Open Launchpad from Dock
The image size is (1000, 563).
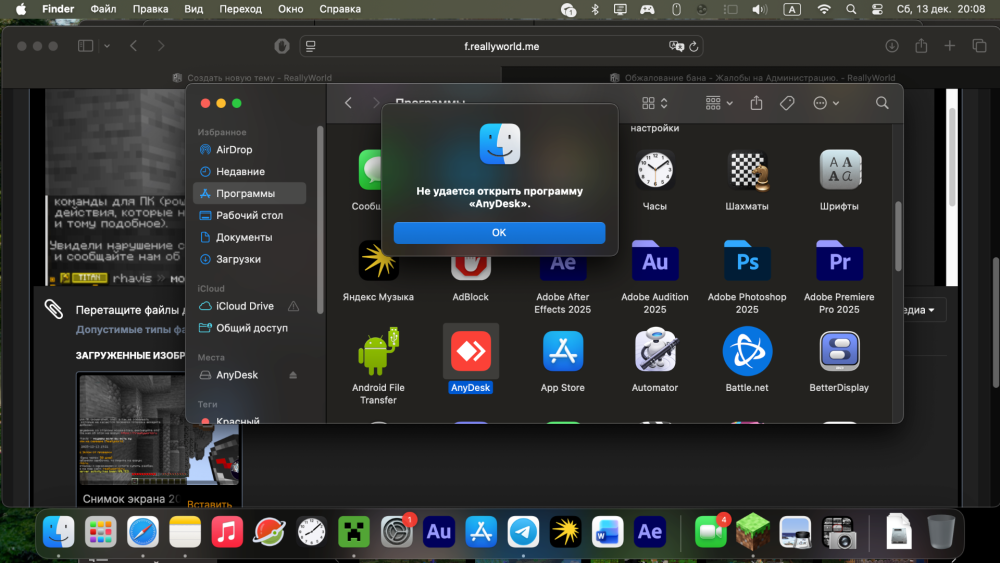[x=101, y=532]
